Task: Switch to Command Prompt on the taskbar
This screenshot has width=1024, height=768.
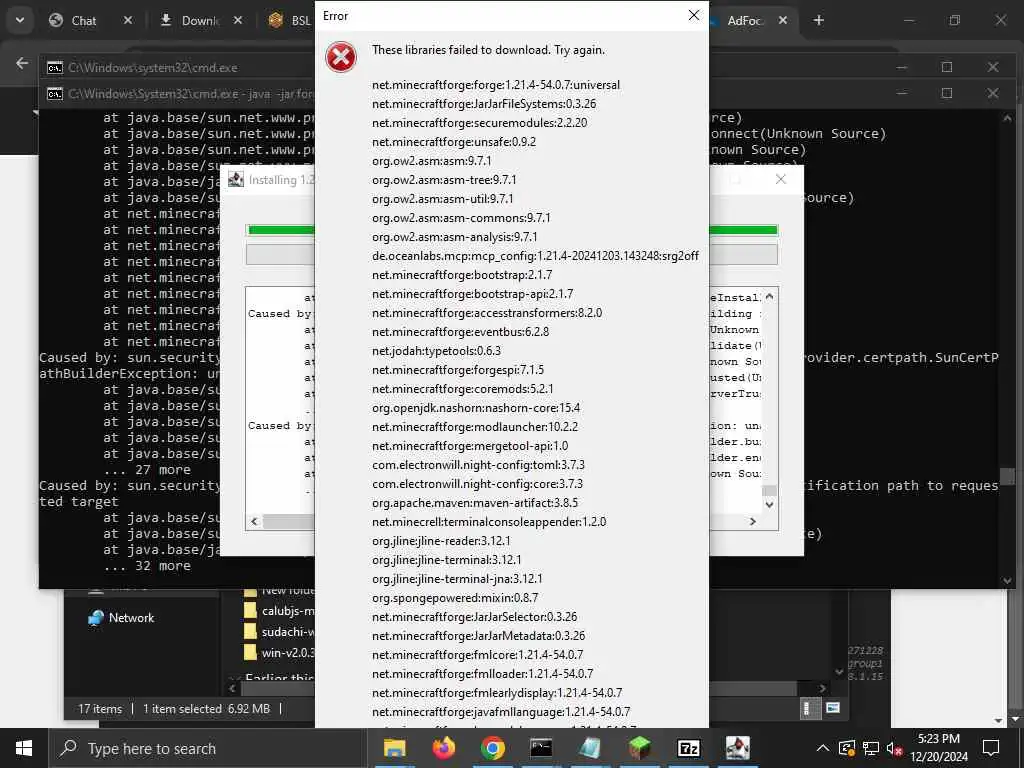Action: pyautogui.click(x=541, y=748)
